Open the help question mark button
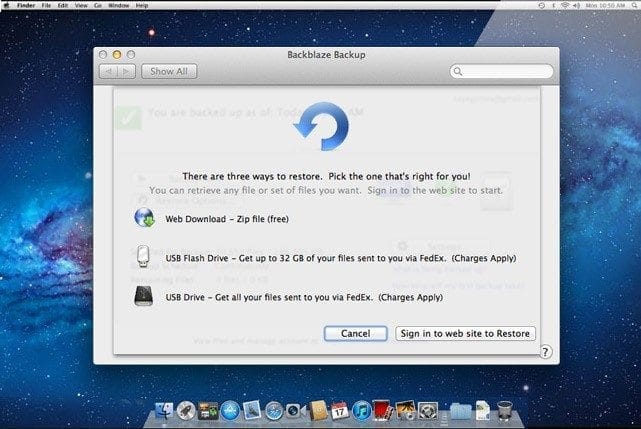Image resolution: width=641 pixels, height=429 pixels. [x=545, y=352]
